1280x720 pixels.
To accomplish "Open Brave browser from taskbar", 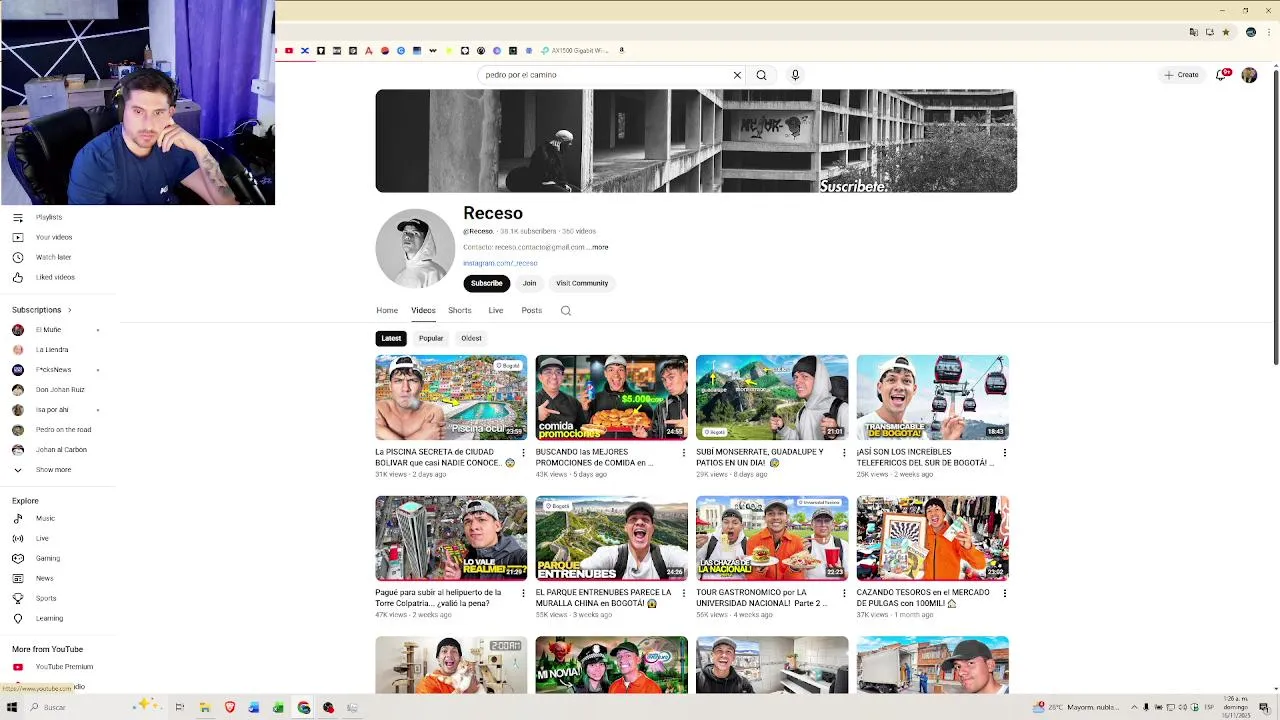I will click(x=229, y=707).
